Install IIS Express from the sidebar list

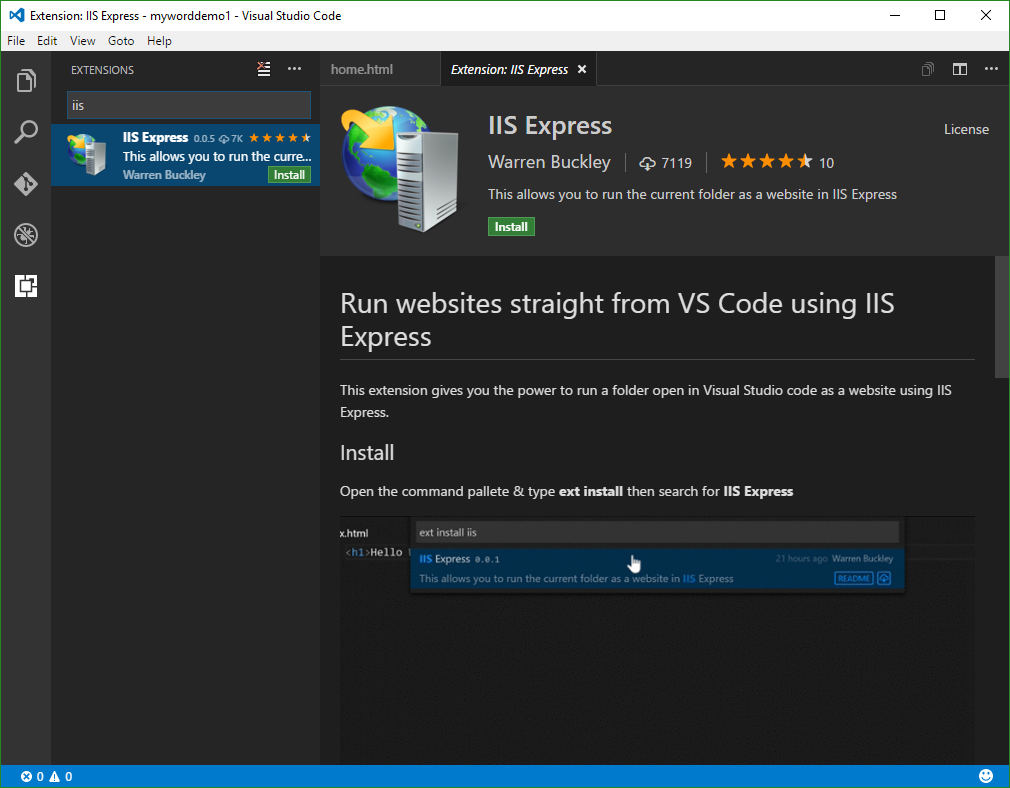(289, 175)
